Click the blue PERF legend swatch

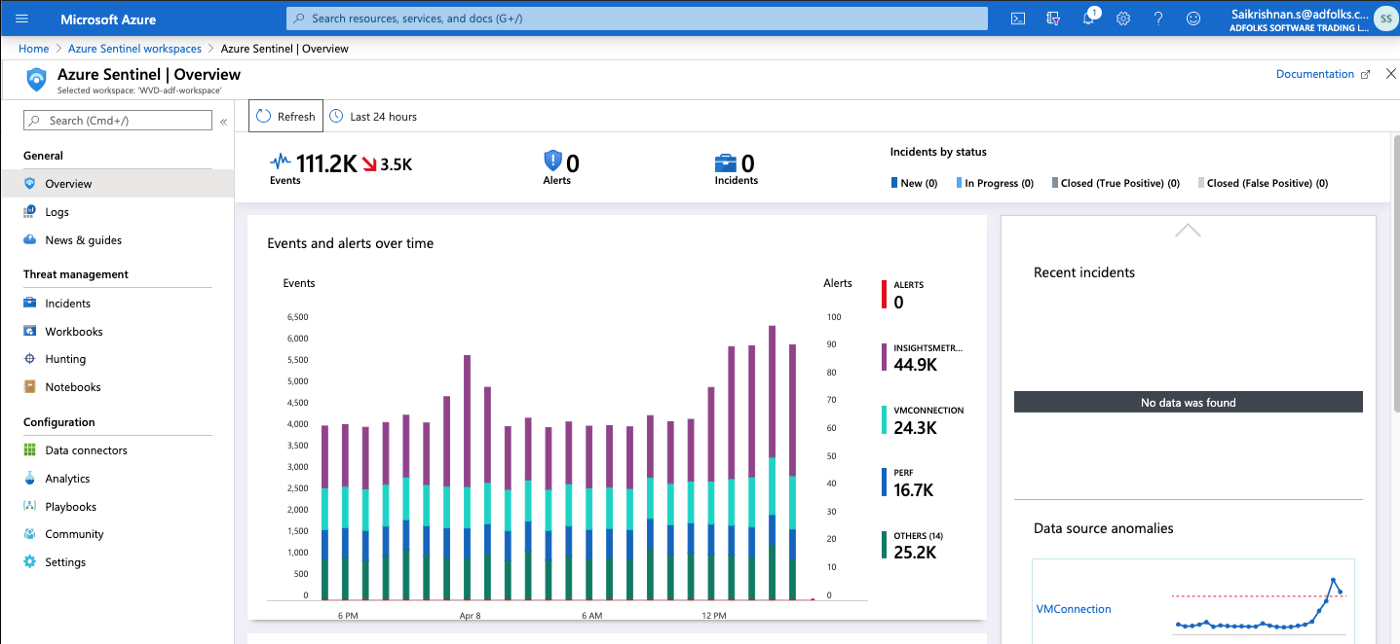884,482
